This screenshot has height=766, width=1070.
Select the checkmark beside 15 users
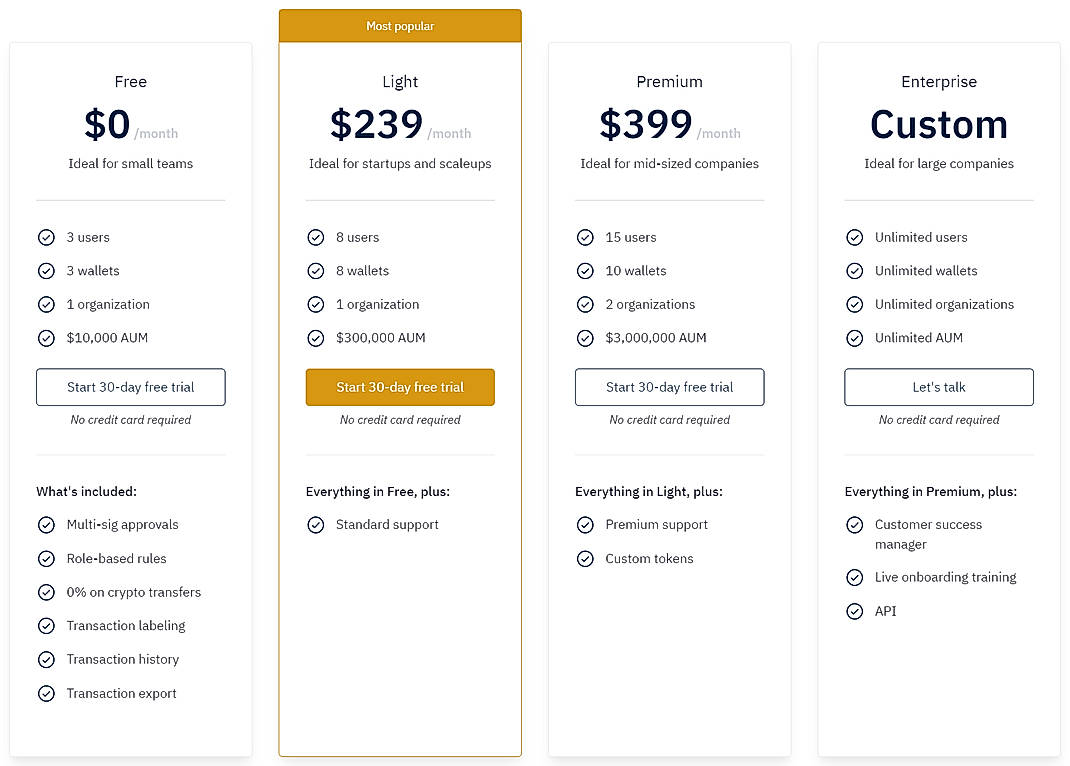(585, 237)
